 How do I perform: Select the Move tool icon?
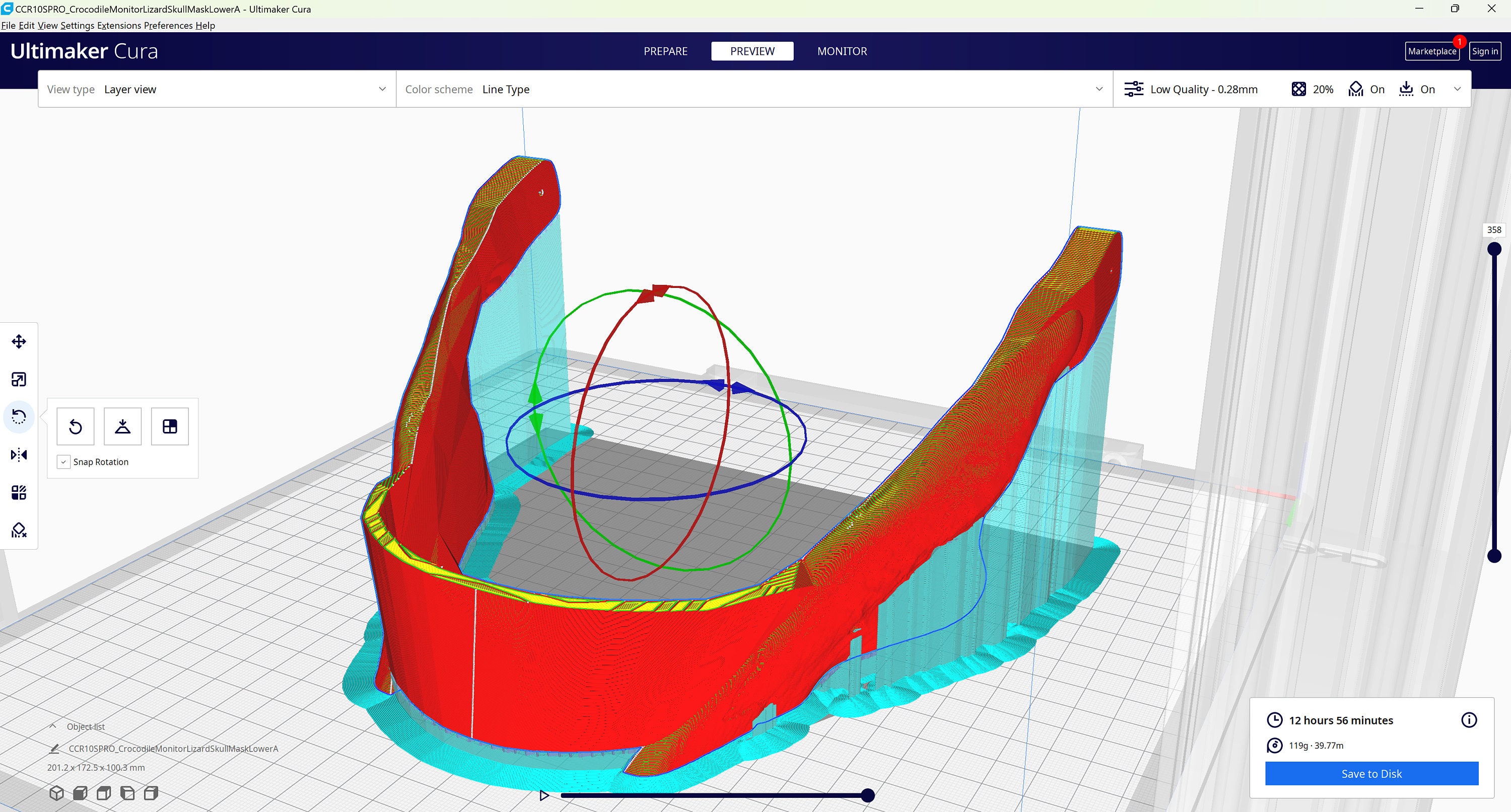19,342
